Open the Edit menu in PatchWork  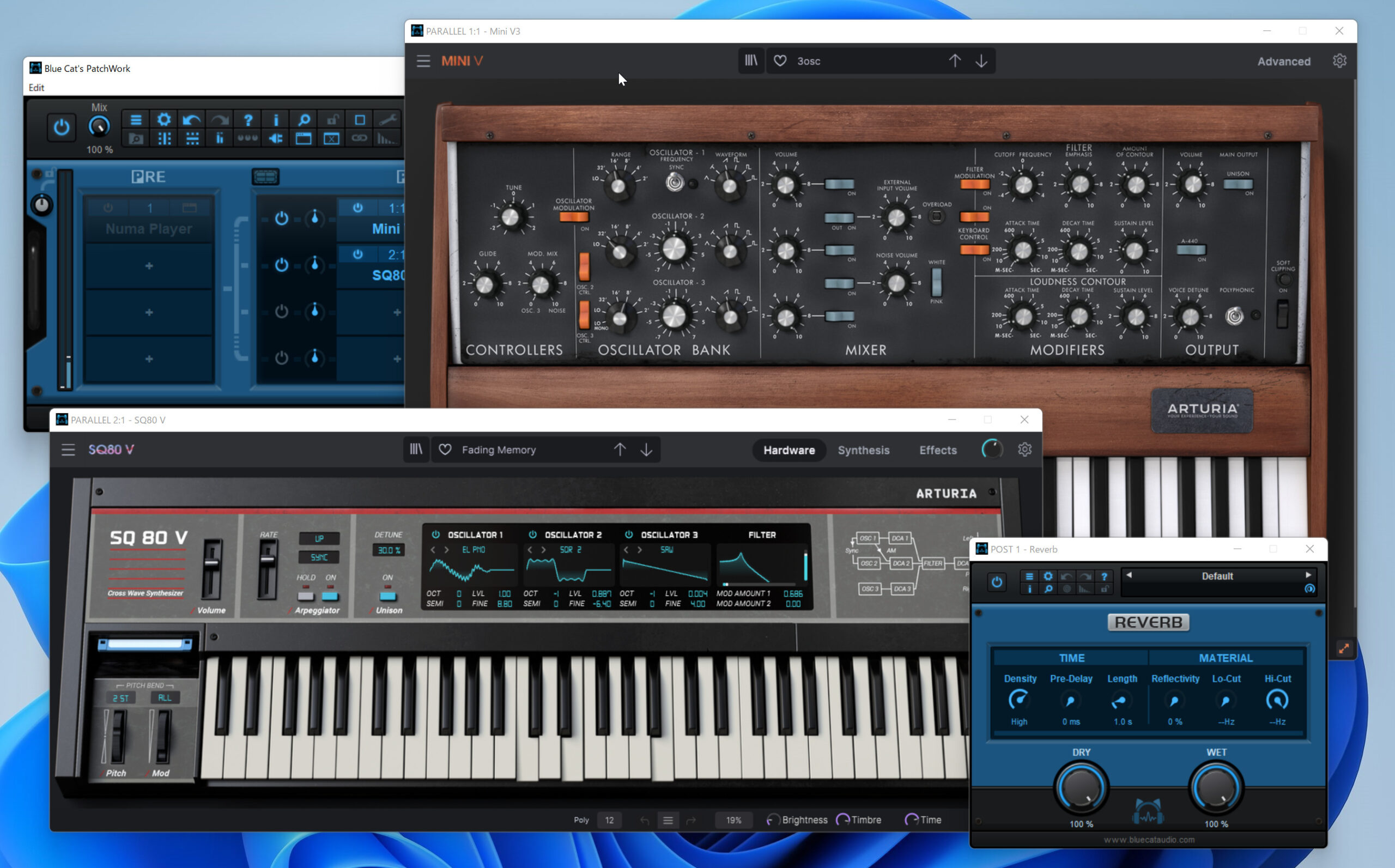[36, 87]
